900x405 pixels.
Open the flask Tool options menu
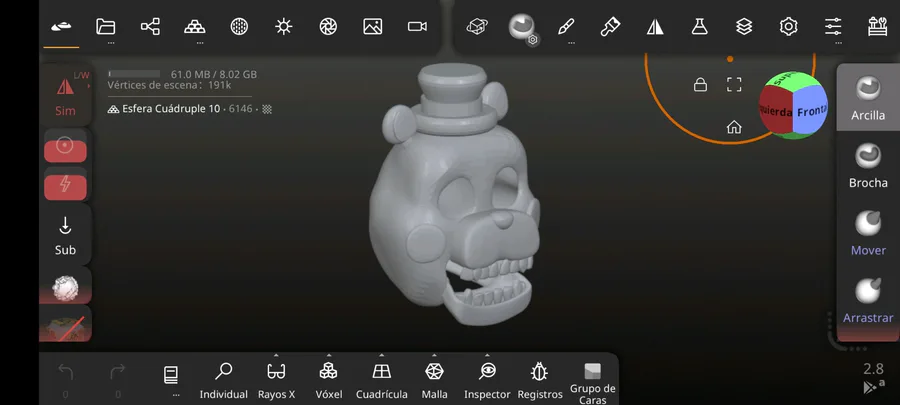[x=699, y=26]
